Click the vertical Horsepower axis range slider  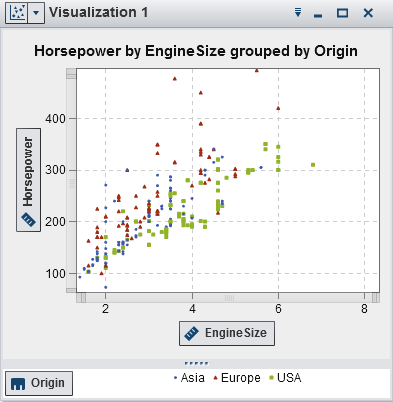click(x=71, y=181)
